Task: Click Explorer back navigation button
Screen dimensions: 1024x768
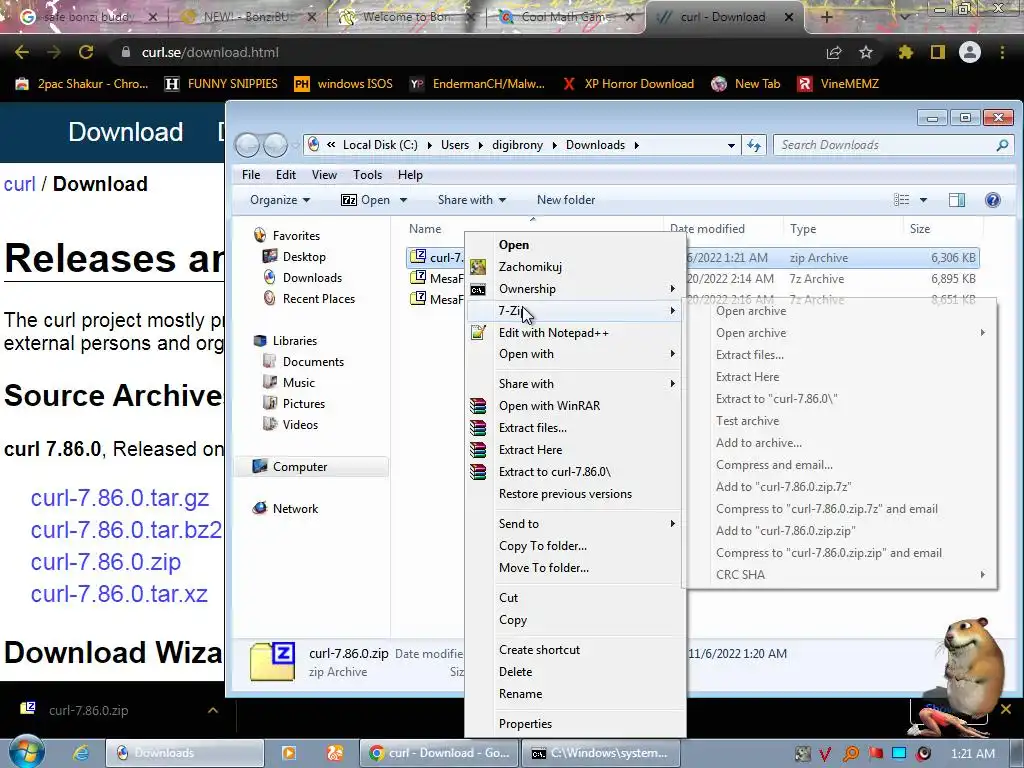Action: [248, 145]
